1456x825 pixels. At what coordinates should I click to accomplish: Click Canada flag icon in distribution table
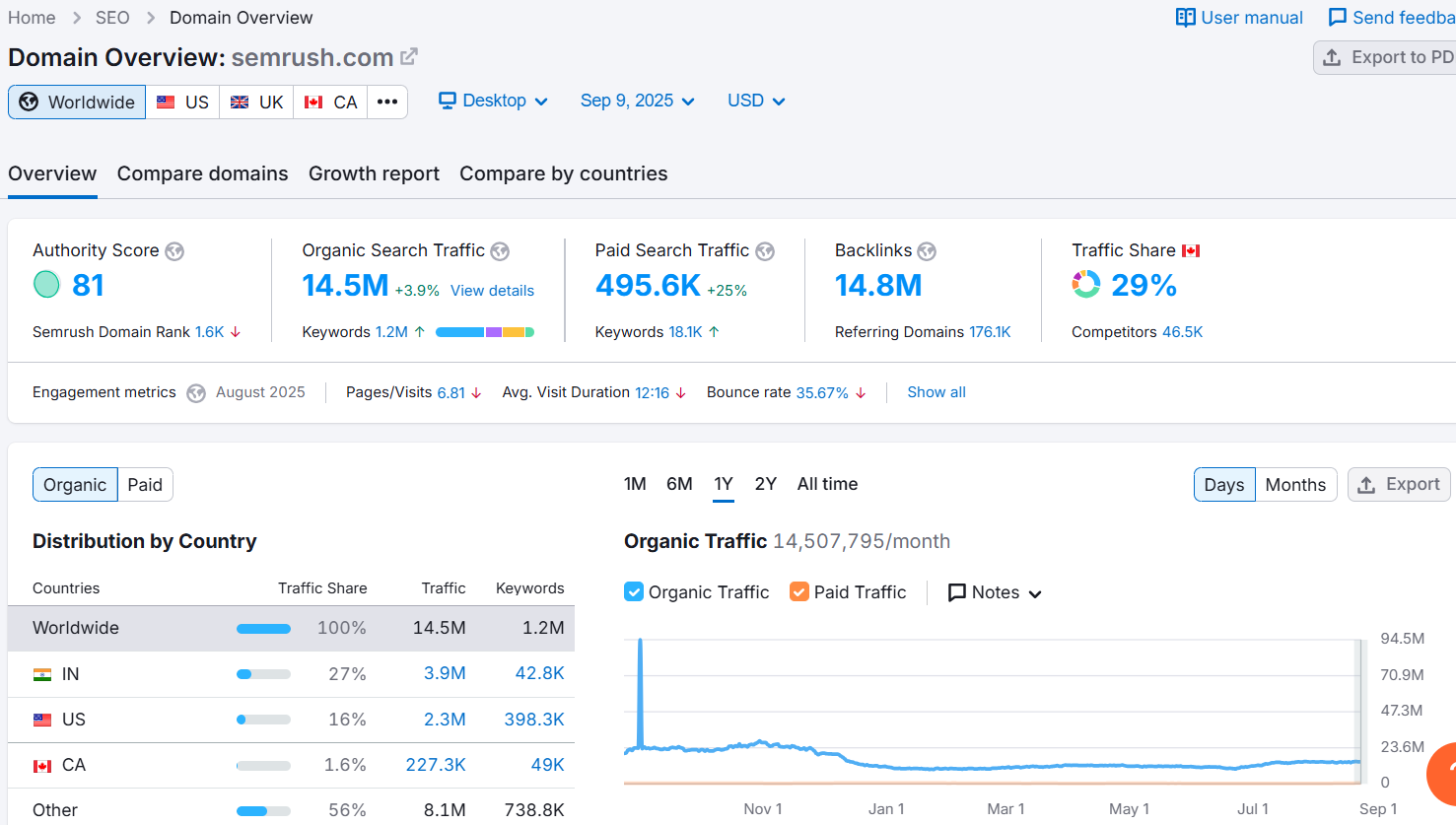(x=42, y=766)
